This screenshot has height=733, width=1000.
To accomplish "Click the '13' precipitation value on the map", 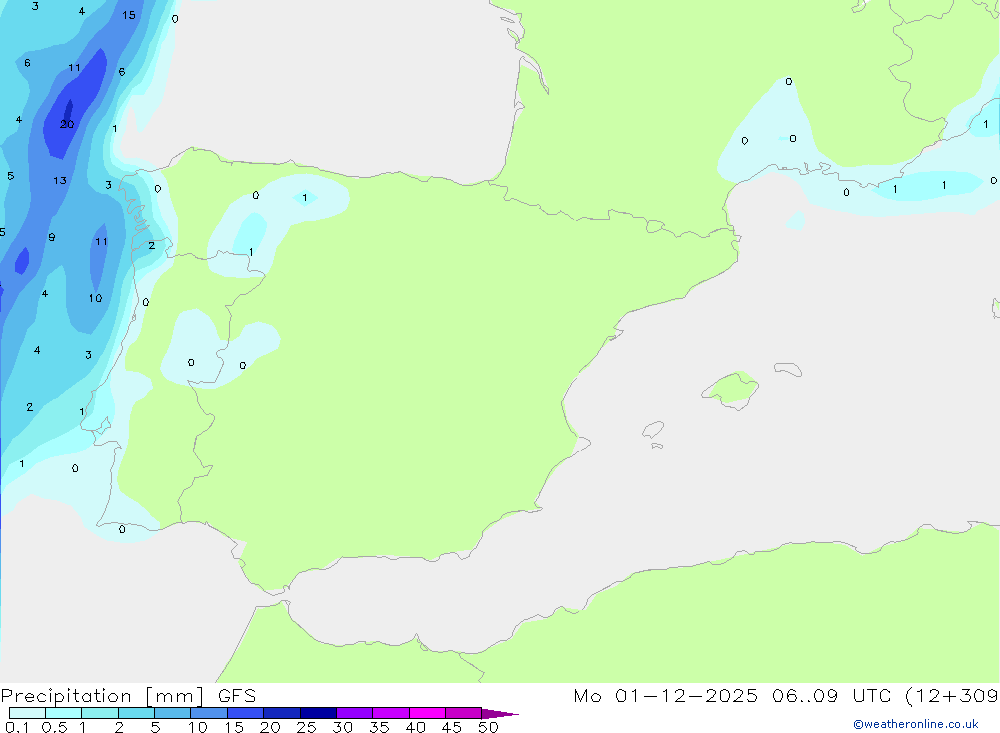I will tap(60, 181).
